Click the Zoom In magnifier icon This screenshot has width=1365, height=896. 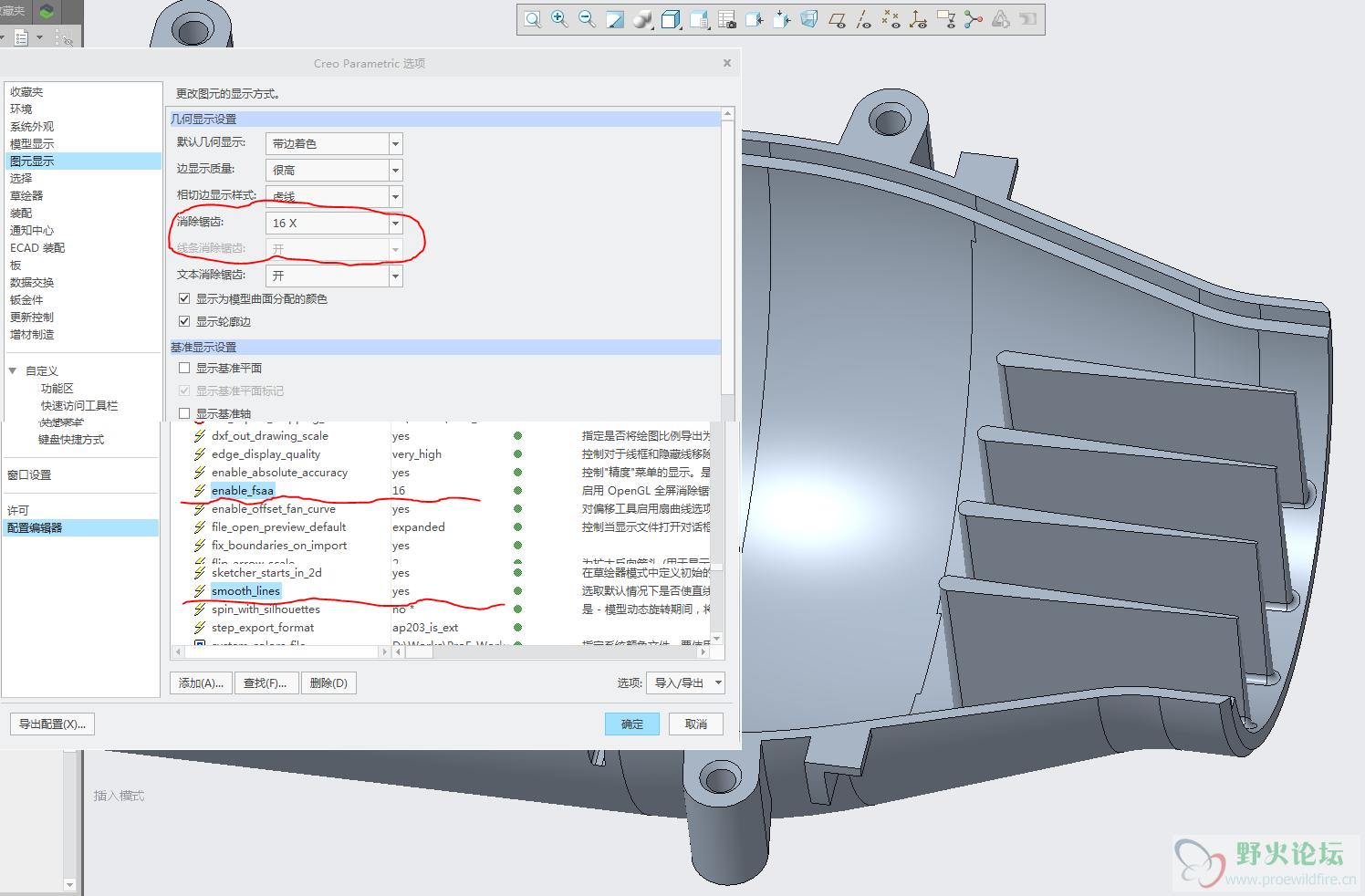coord(560,19)
